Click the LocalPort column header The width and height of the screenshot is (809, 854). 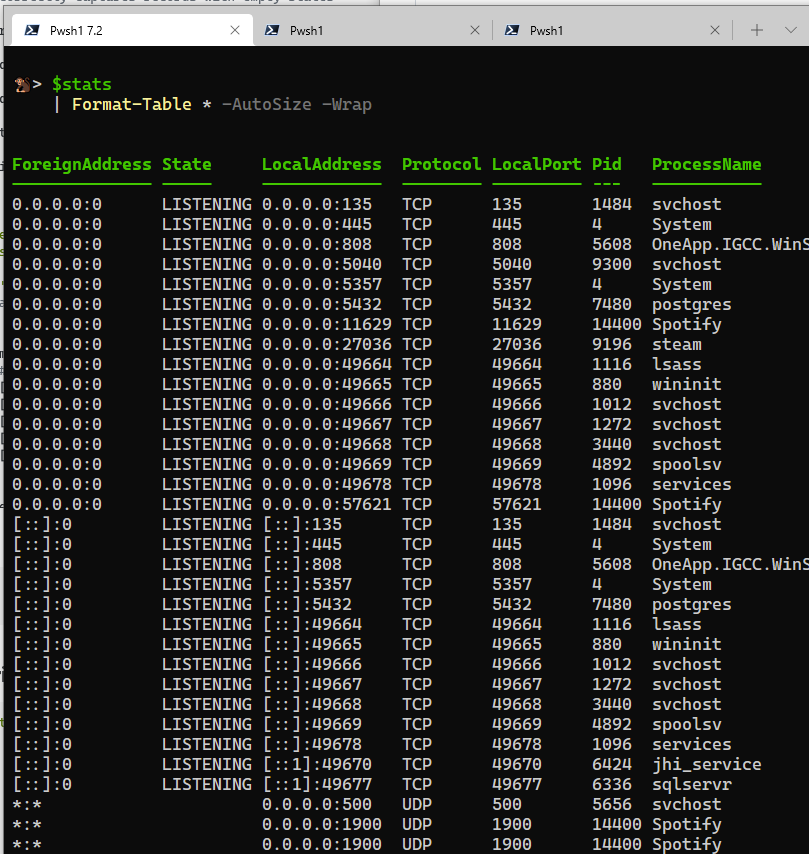[537, 164]
